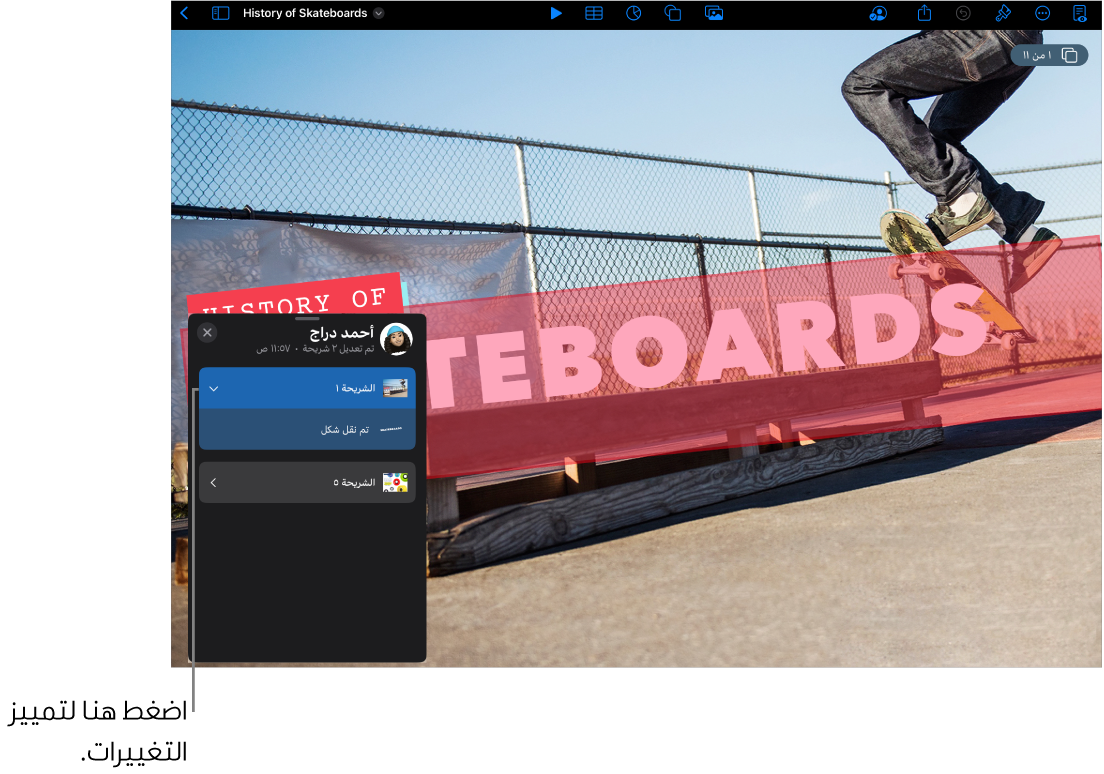
Task: Undo the last action
Action: [963, 13]
